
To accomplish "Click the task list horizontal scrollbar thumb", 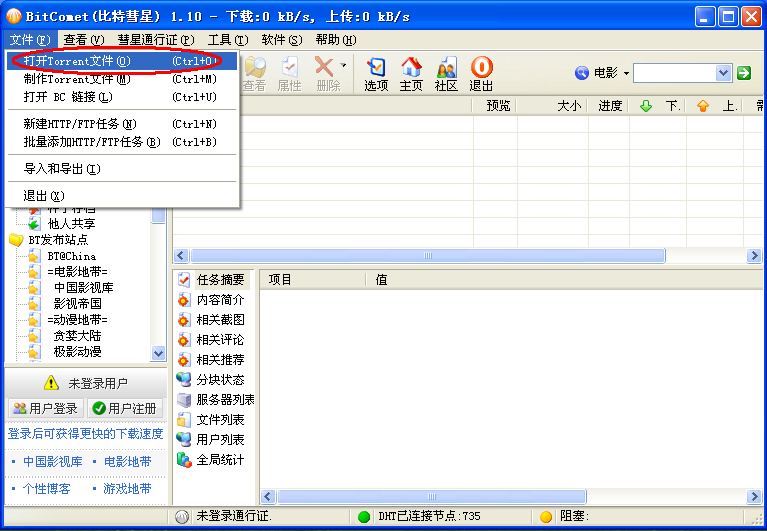I will point(428,255).
